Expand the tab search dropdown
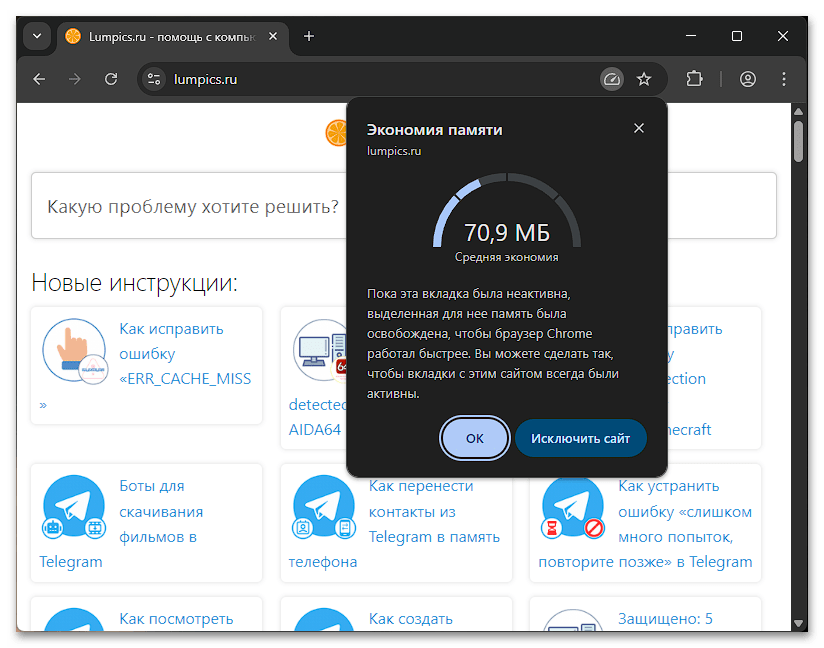Viewport: 824px width, 648px height. (x=37, y=36)
